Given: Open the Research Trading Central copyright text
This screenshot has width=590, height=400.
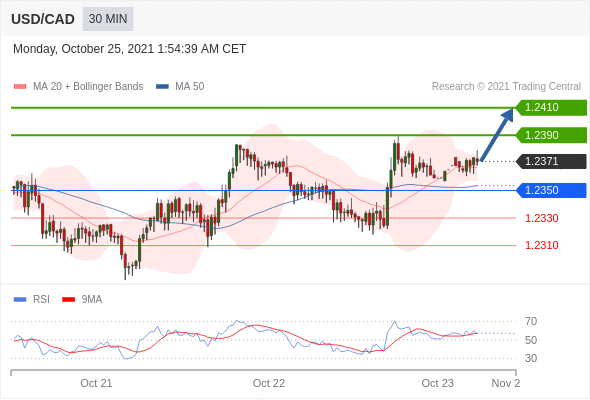Looking at the screenshot, I should coord(506,87).
